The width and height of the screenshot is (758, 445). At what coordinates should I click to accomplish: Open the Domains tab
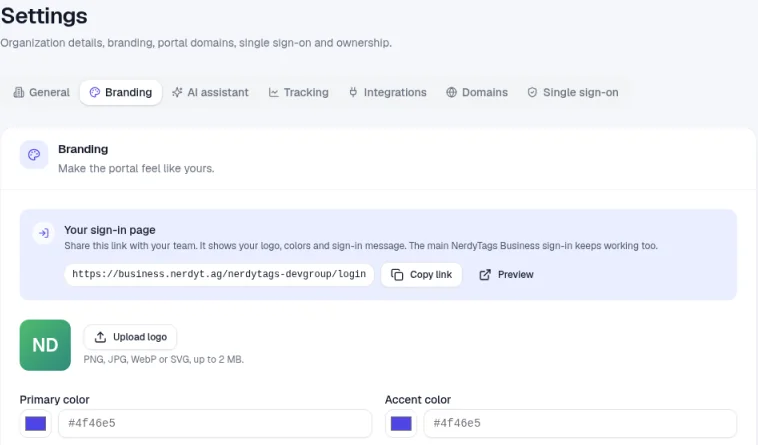tap(477, 92)
